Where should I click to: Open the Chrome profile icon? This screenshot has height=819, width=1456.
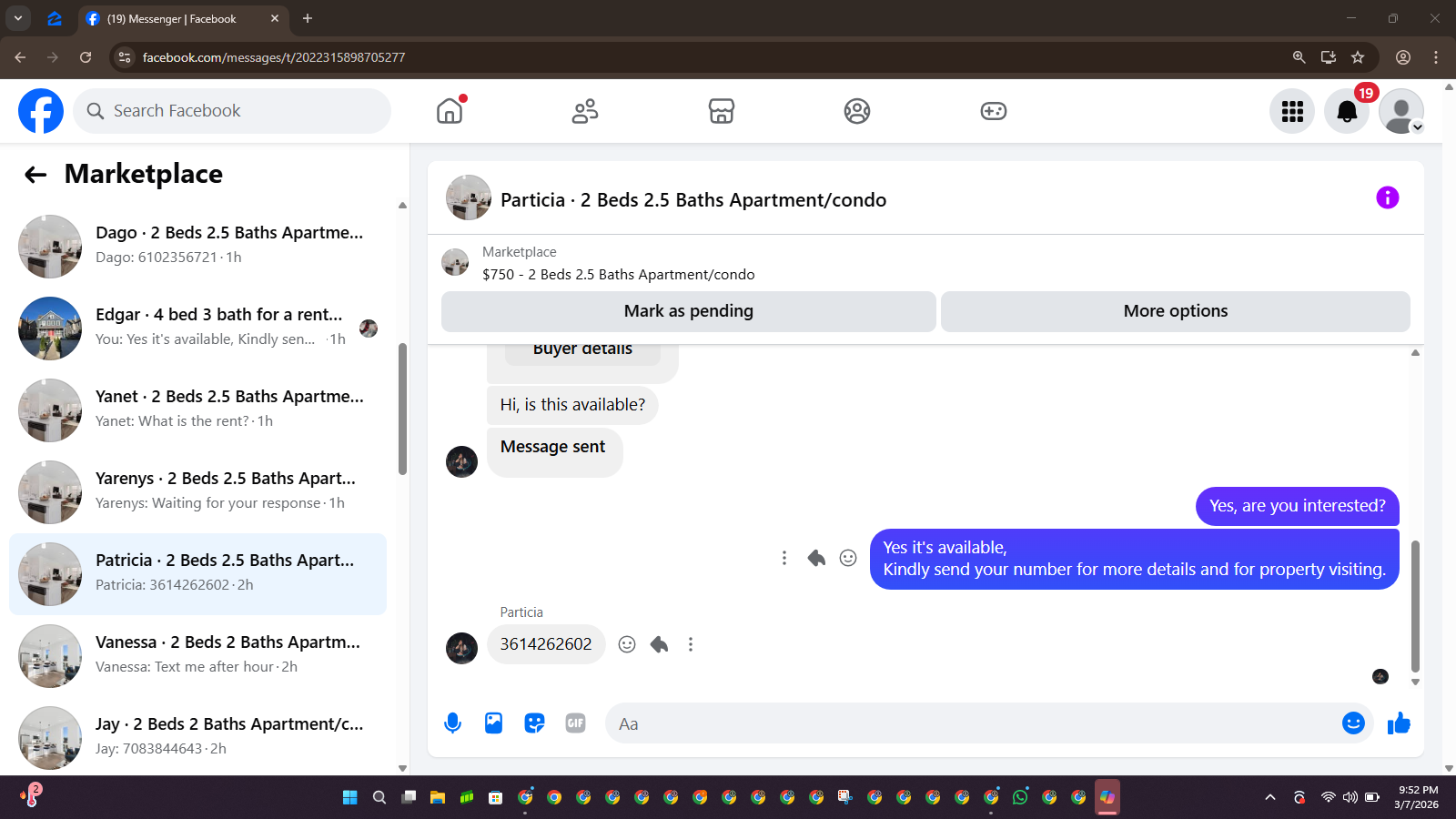click(1403, 57)
